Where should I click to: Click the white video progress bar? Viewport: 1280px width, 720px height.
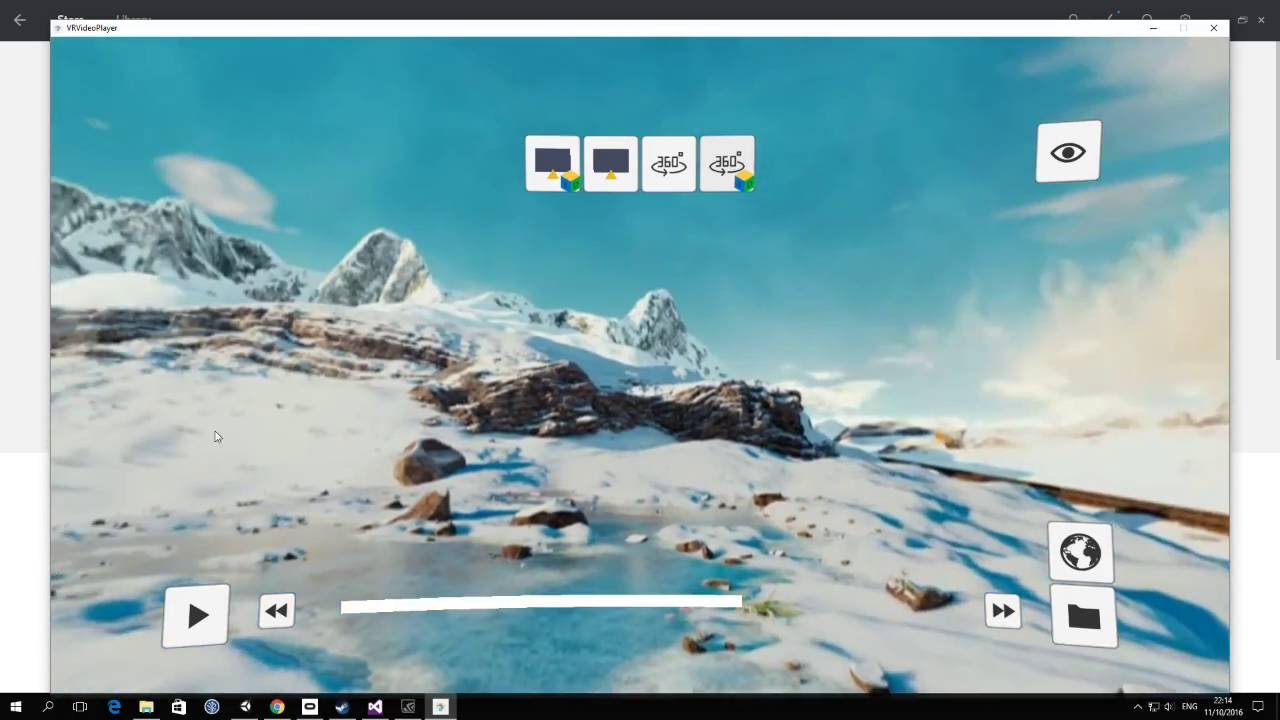point(541,603)
